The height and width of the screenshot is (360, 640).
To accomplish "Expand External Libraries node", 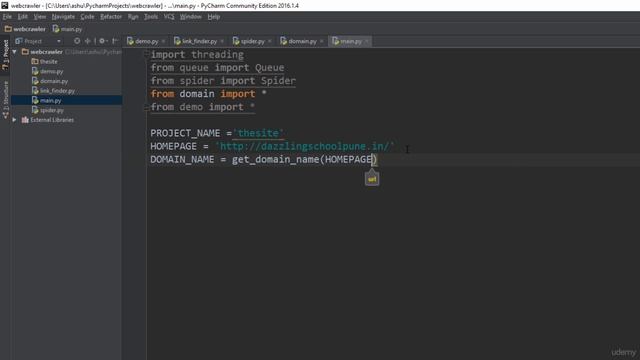I will point(15,120).
